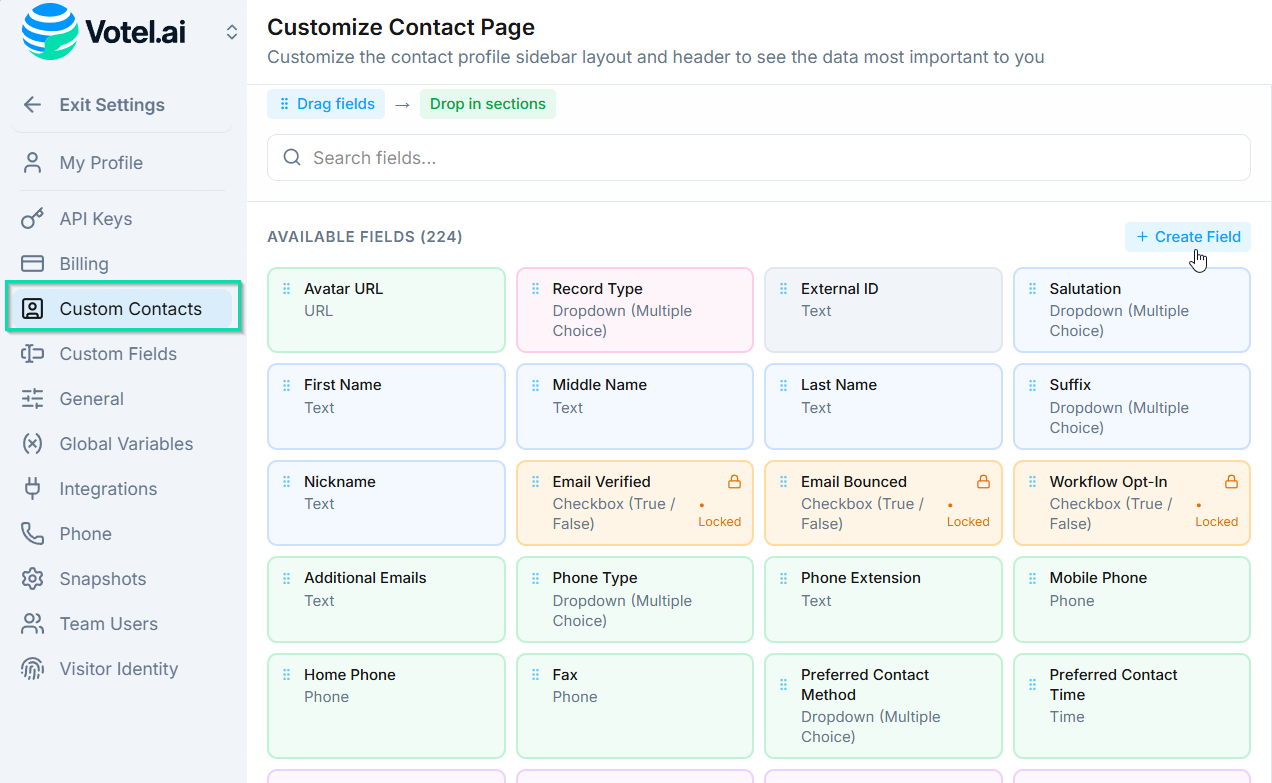This screenshot has width=1272, height=783.
Task: Click the Phone handset icon in sidebar
Action: [31, 533]
